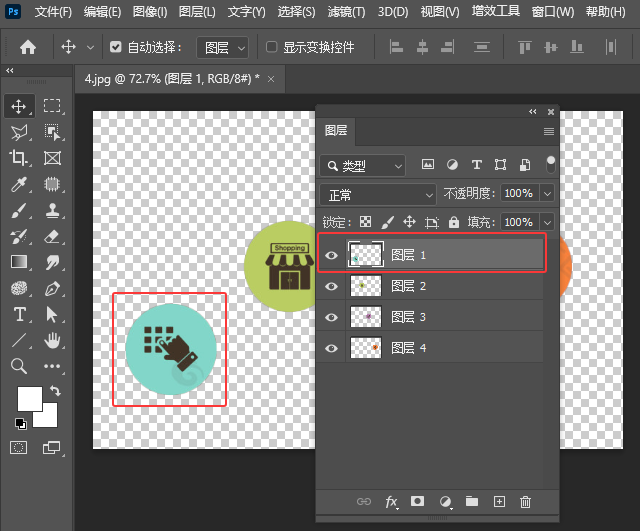
Task: Select the Spot Healing Brush tool
Action: coord(52,184)
